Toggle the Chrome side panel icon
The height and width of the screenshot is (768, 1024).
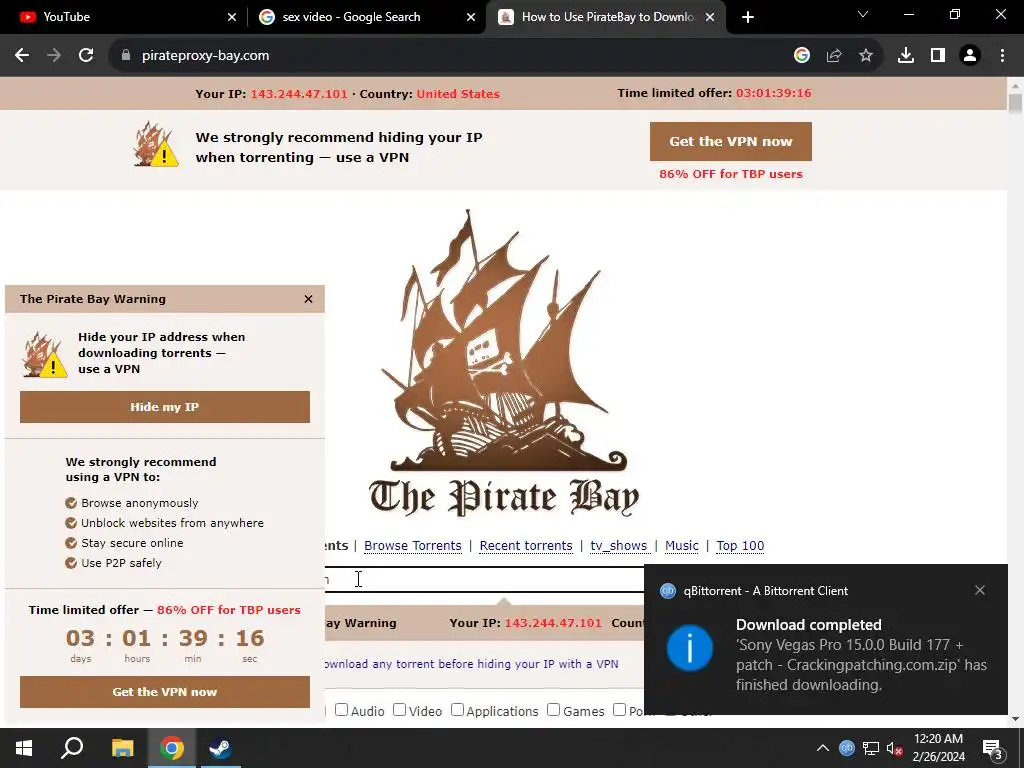coord(938,56)
